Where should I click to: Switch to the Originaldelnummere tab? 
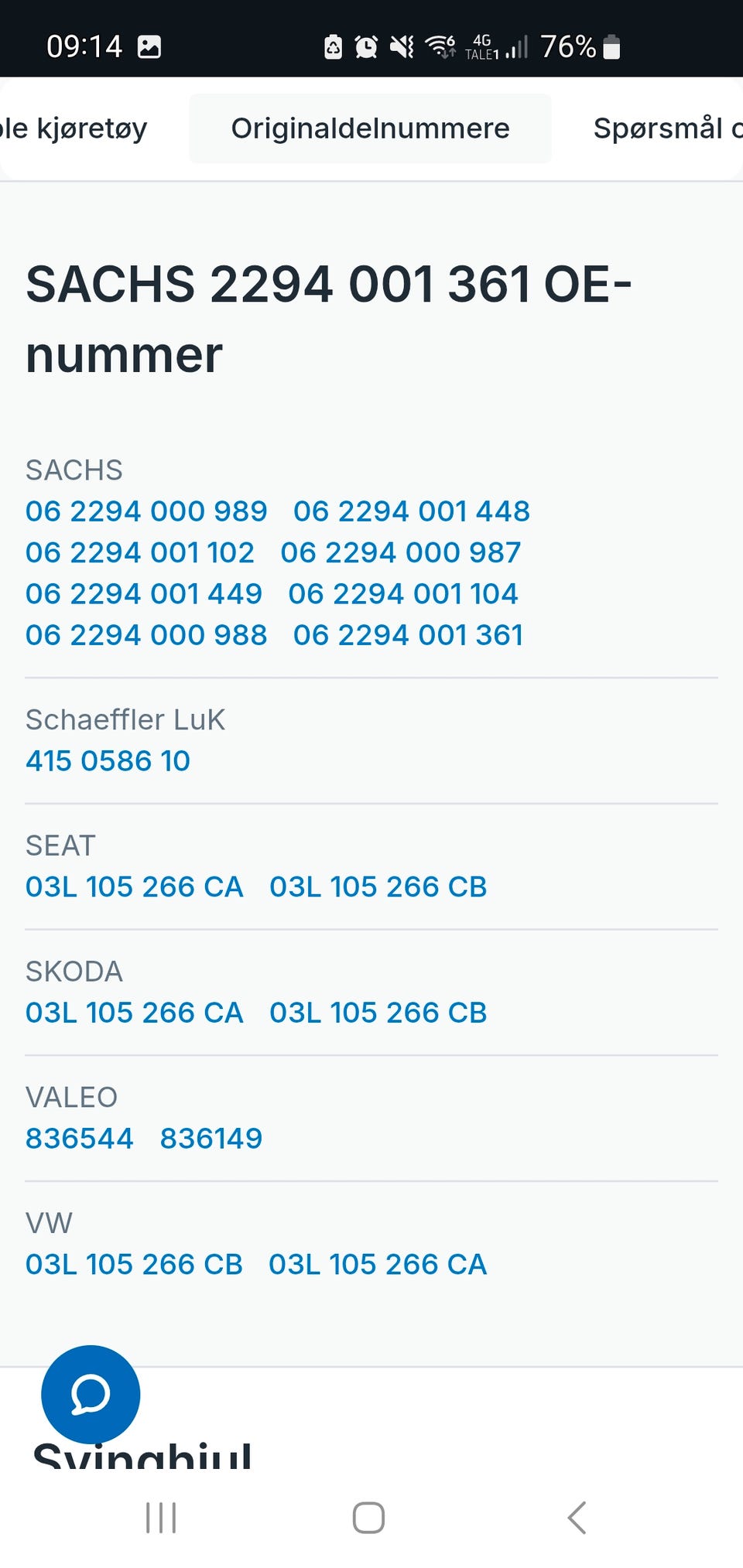click(x=370, y=128)
